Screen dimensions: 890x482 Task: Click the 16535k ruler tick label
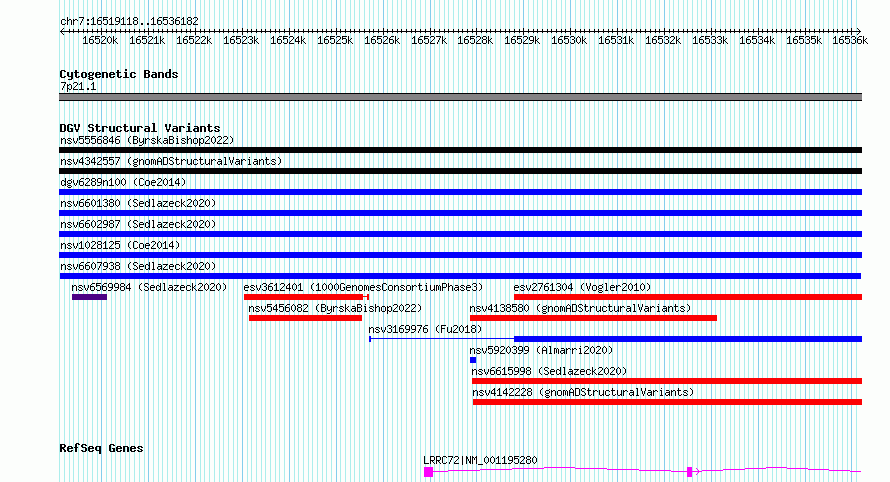(x=804, y=41)
